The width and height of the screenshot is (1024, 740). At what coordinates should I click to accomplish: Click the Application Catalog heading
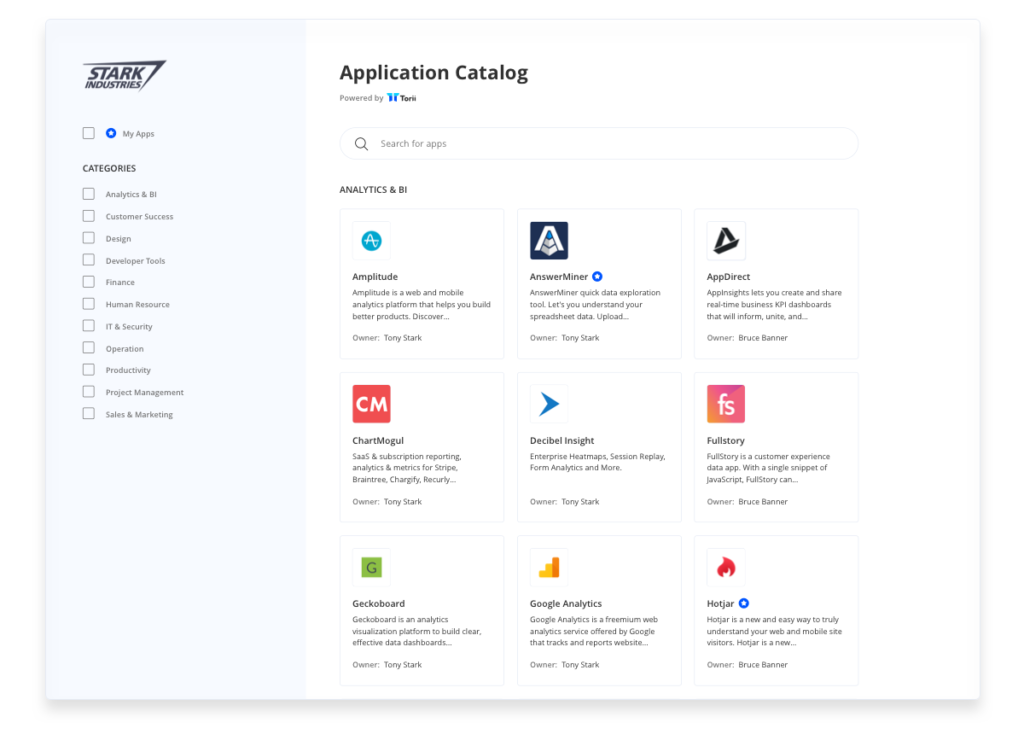click(x=434, y=72)
